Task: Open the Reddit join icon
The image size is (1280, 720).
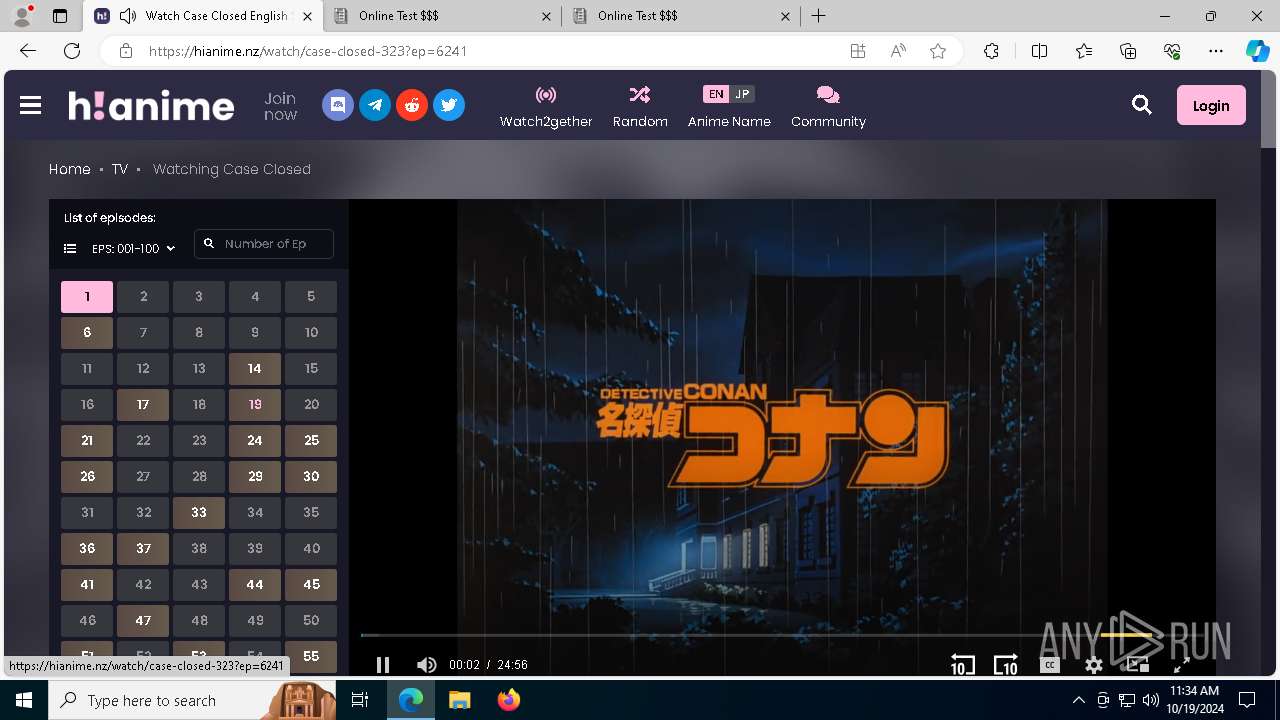Action: pyautogui.click(x=412, y=105)
